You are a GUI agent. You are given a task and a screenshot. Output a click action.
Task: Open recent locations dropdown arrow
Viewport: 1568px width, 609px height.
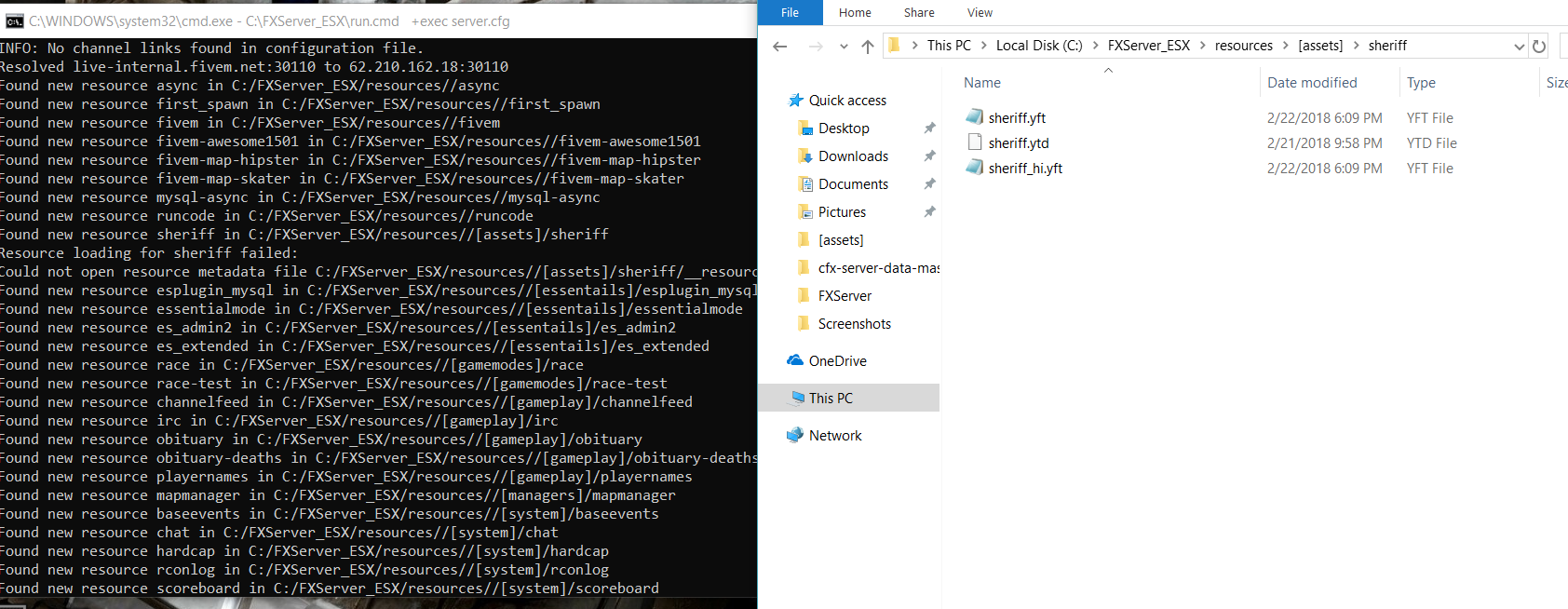coord(844,47)
